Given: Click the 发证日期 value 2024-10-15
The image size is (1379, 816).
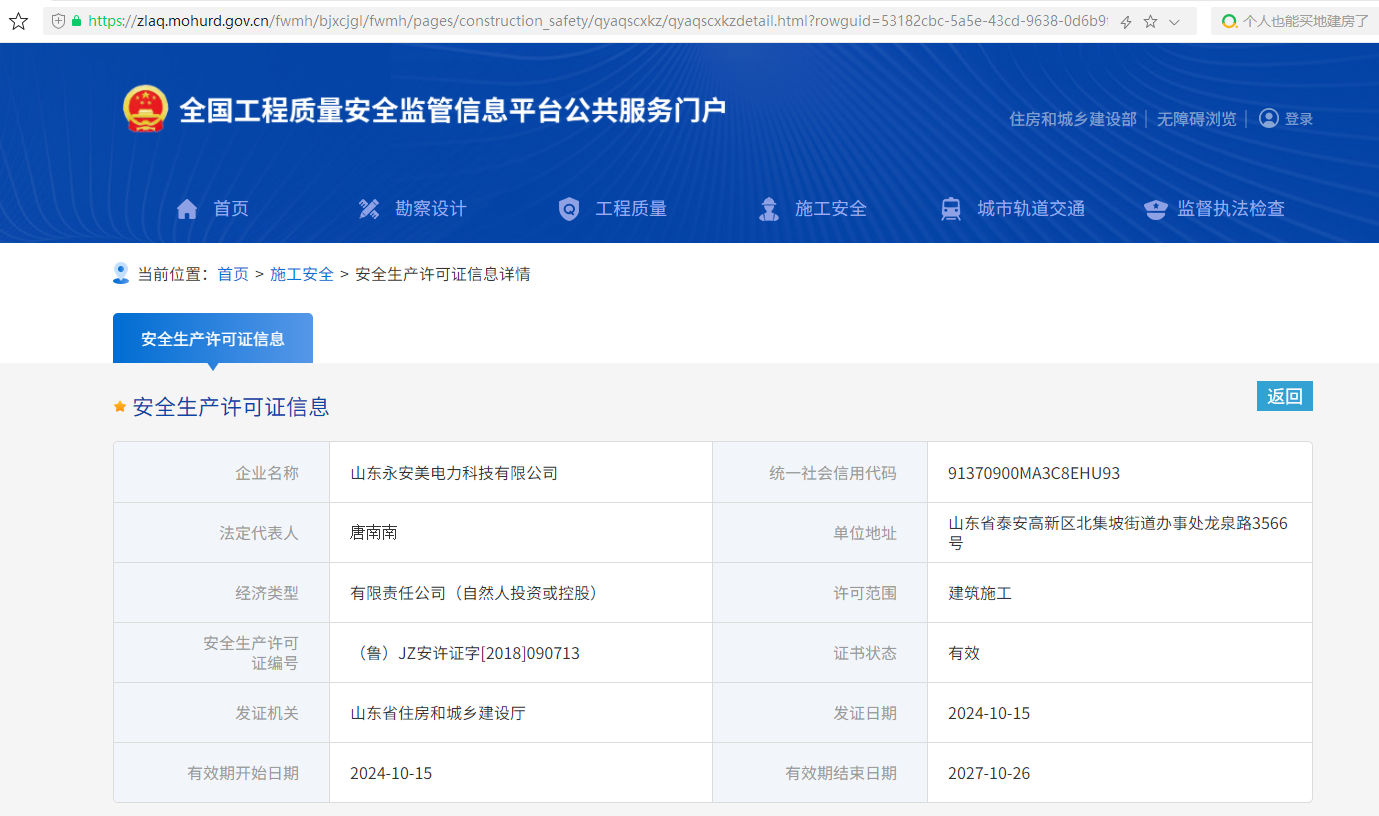Looking at the screenshot, I should pyautogui.click(x=989, y=713).
